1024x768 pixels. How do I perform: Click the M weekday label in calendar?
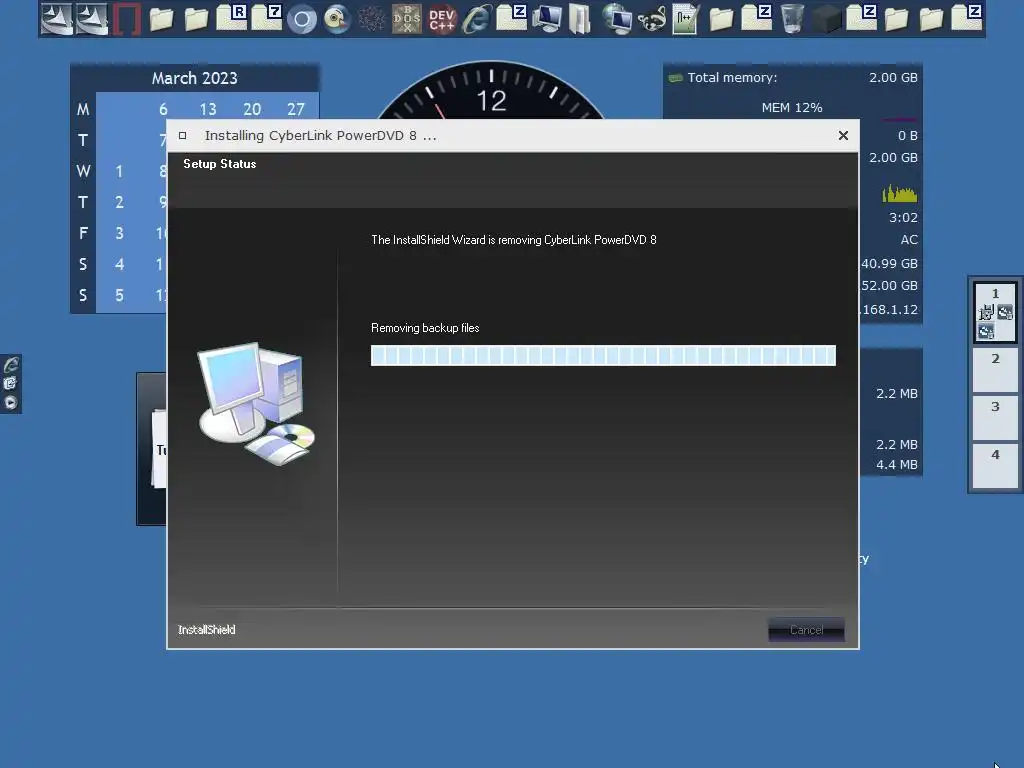tap(83, 109)
